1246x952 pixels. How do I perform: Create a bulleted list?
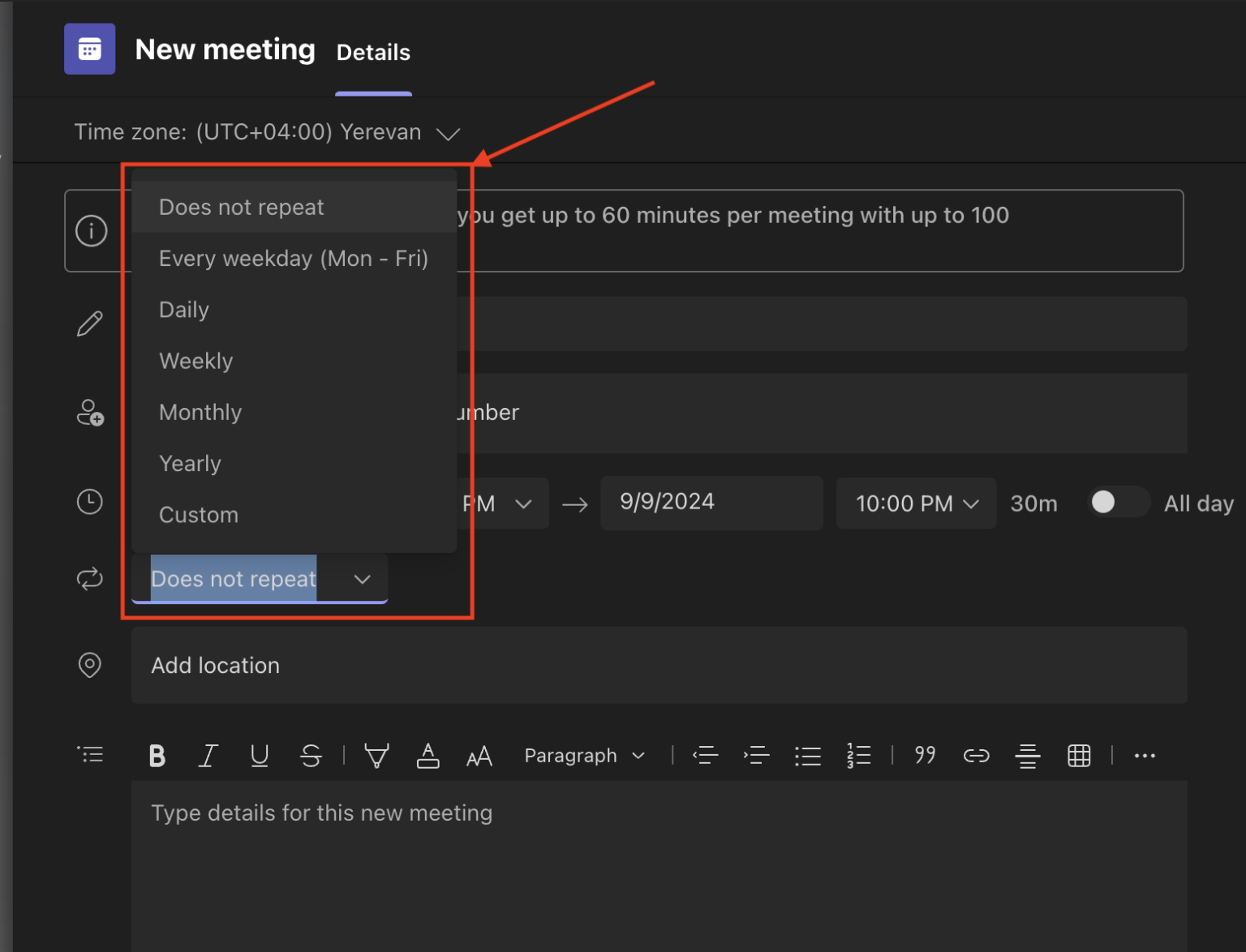(808, 755)
